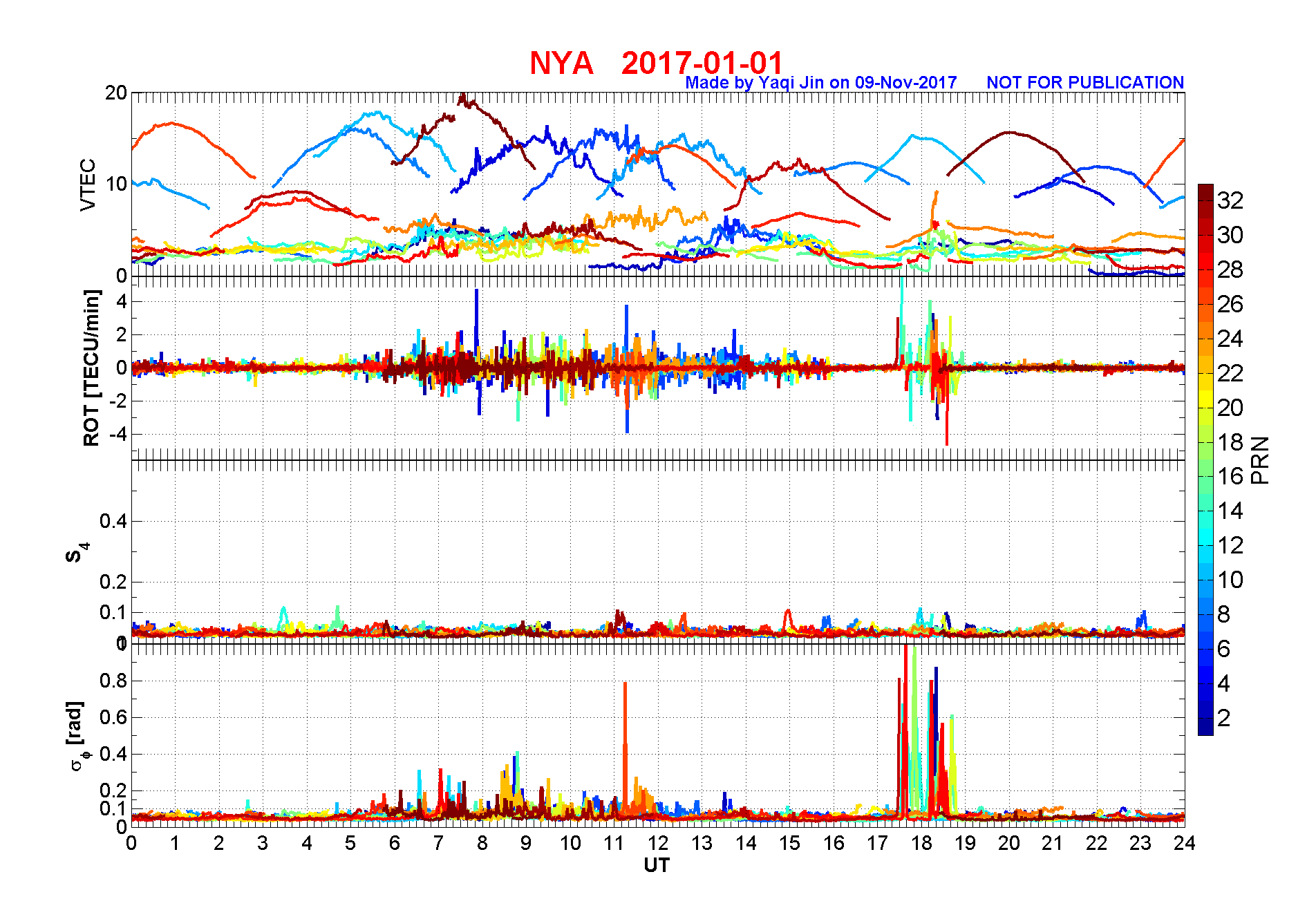Click S4 axis tick value 0.2
This screenshot has width=1316, height=919.
point(114,582)
